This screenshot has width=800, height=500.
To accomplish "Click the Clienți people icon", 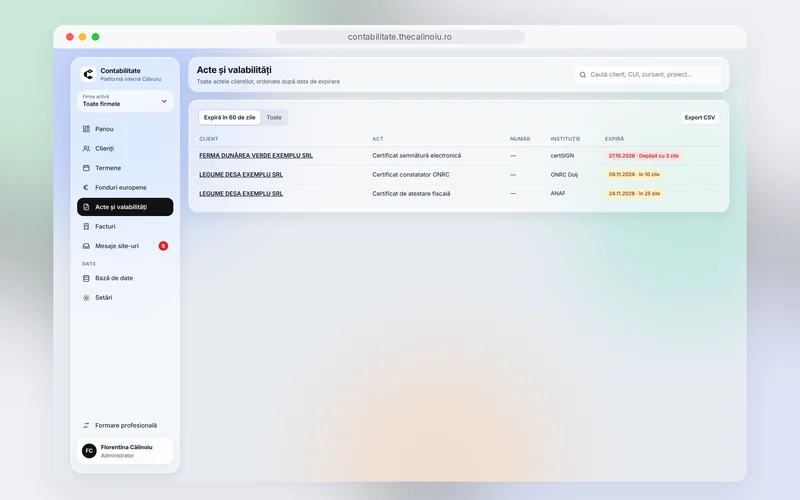I will [x=86, y=148].
